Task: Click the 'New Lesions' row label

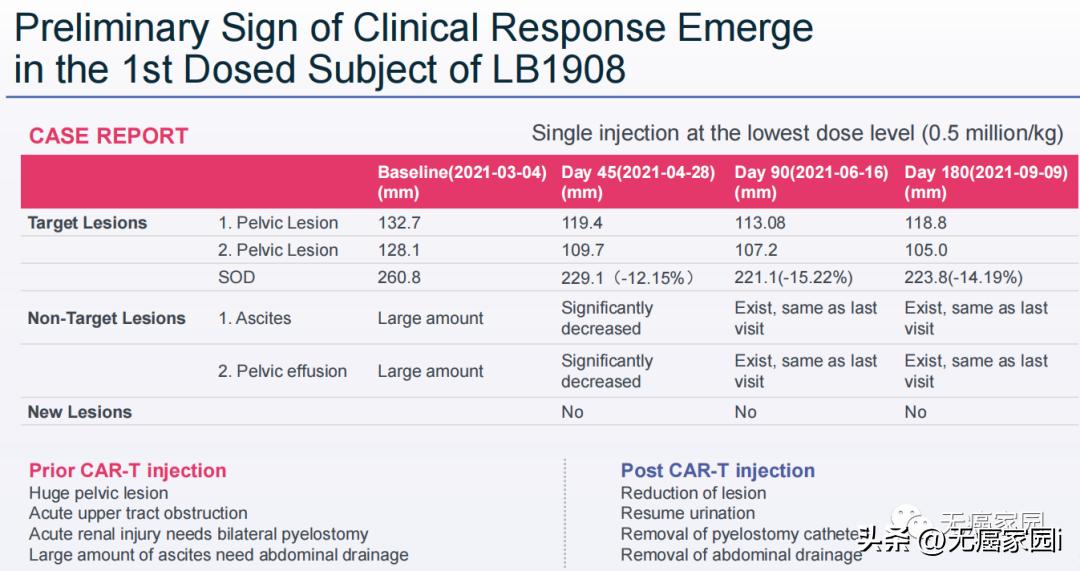Action: [79, 412]
